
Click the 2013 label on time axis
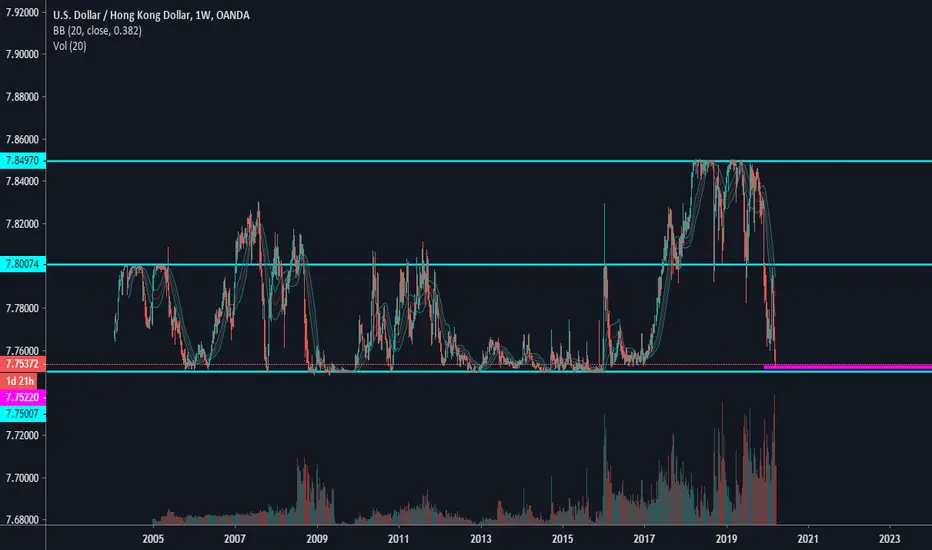(480, 539)
